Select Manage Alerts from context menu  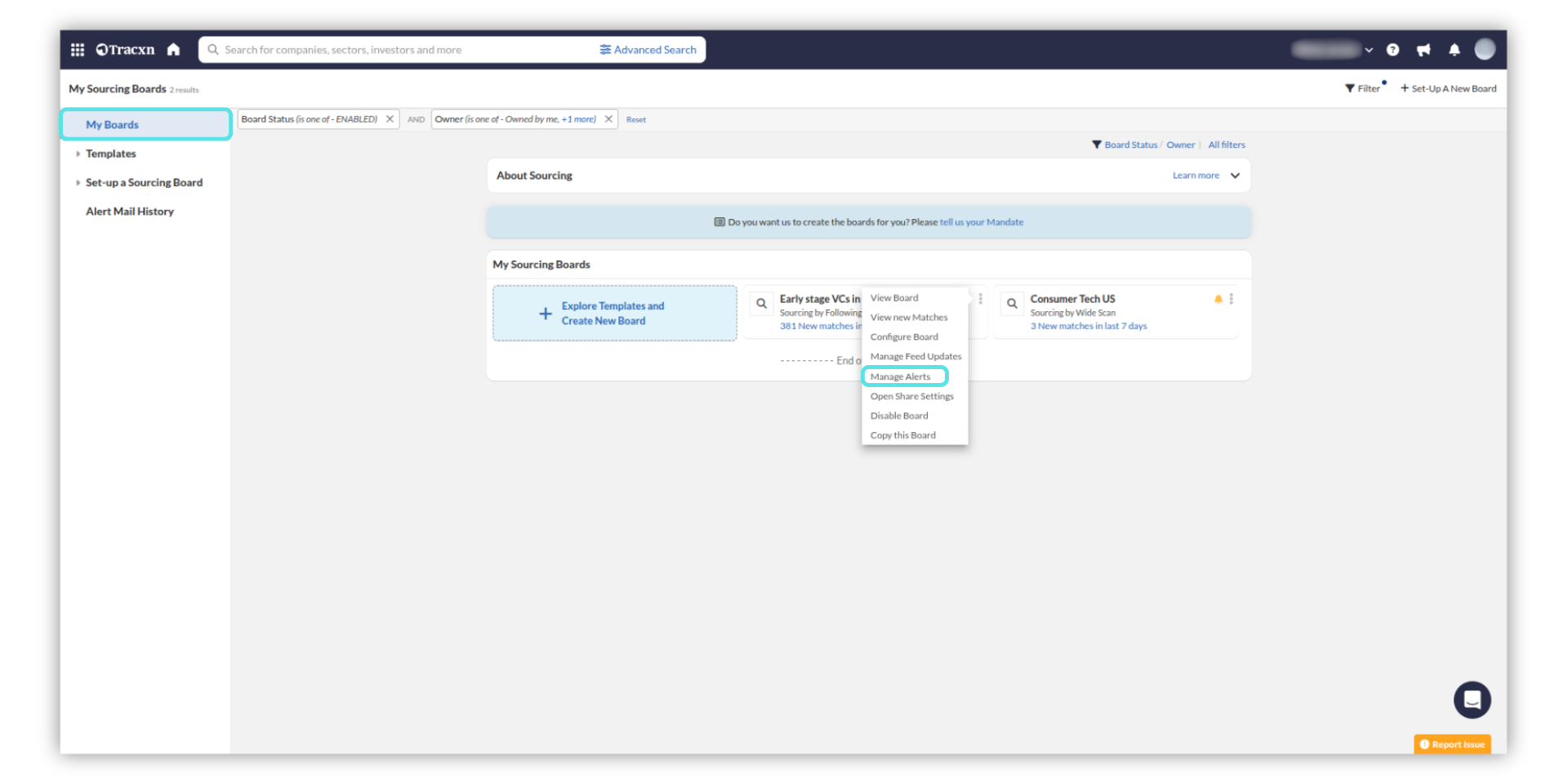pos(900,376)
